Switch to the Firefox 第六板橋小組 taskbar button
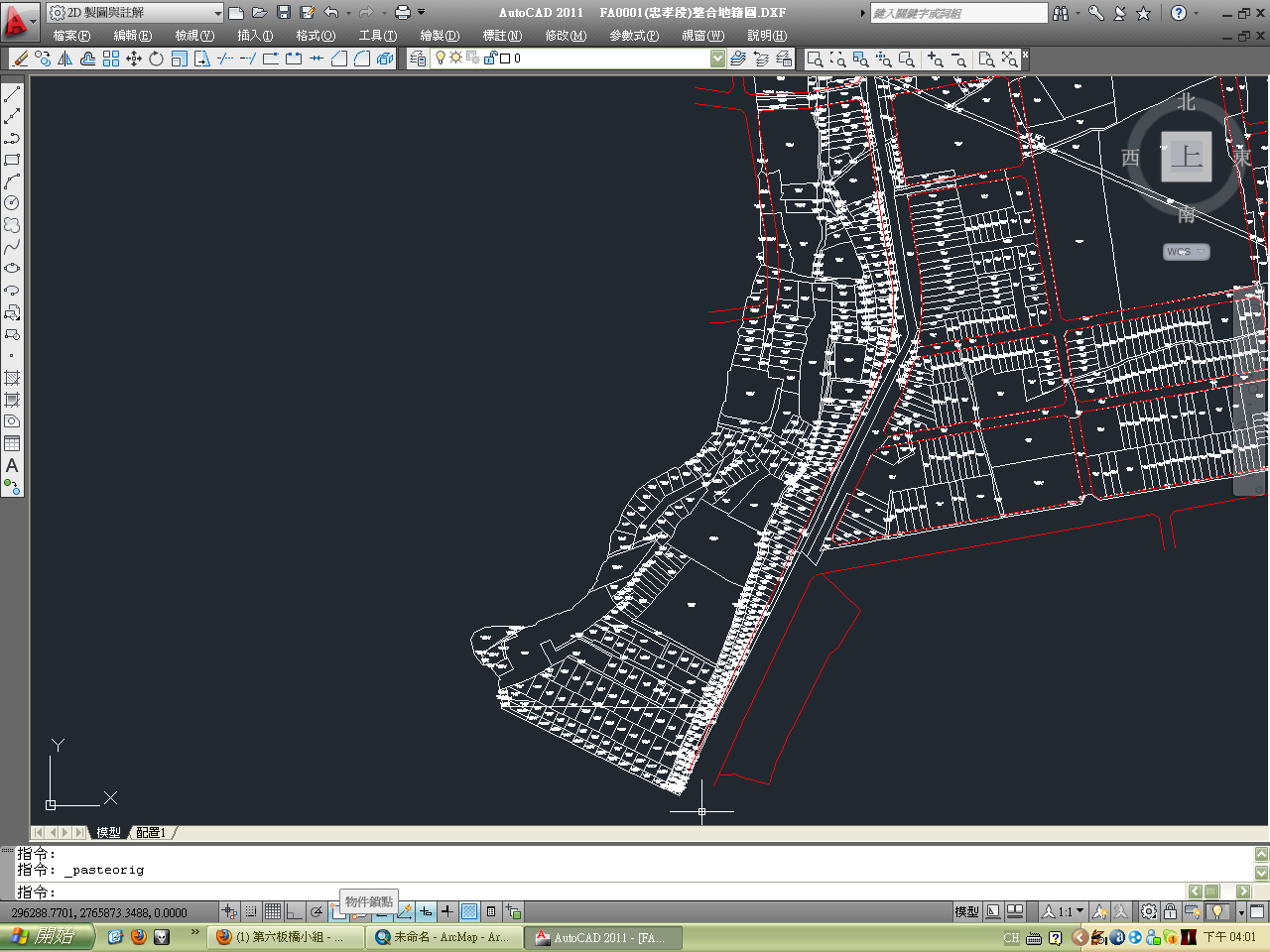This screenshot has height=952, width=1270. (x=285, y=937)
